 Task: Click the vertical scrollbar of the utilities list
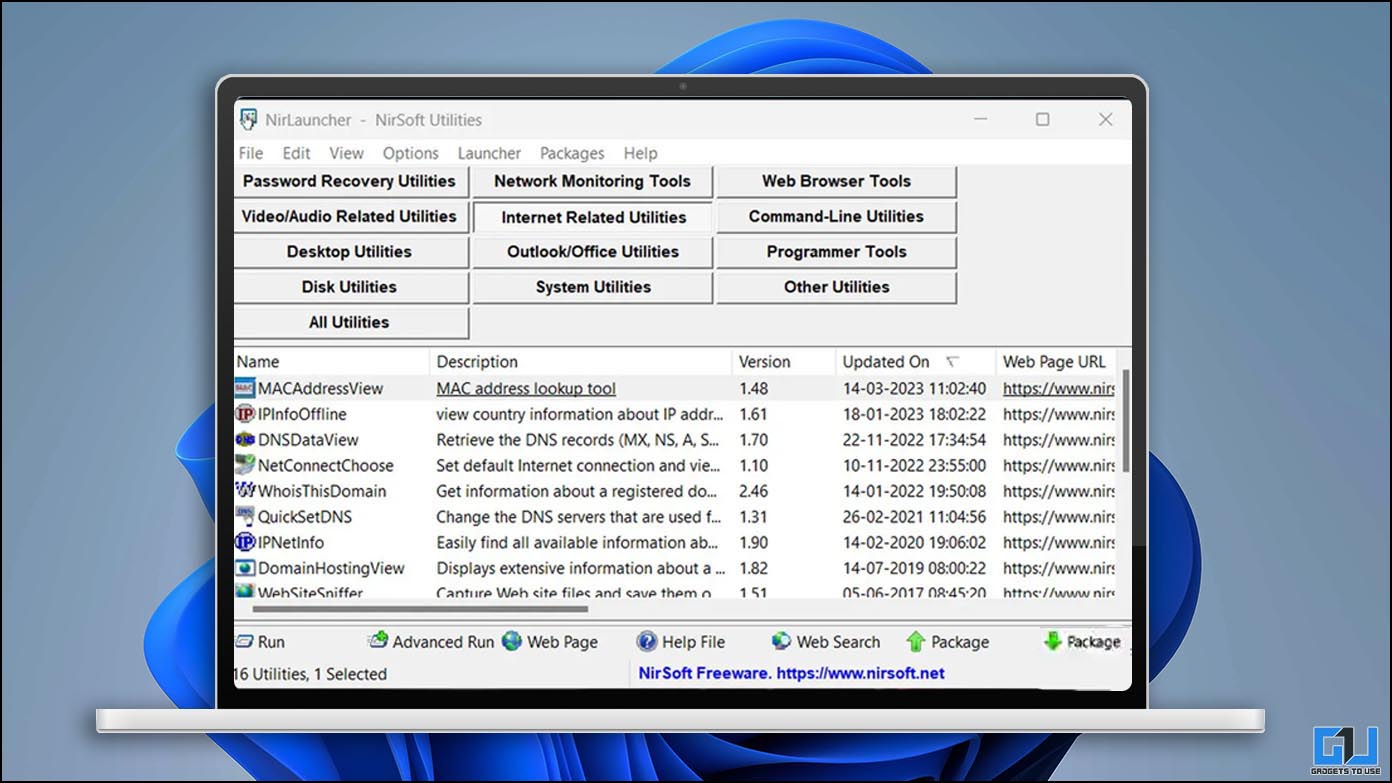(x=1126, y=420)
